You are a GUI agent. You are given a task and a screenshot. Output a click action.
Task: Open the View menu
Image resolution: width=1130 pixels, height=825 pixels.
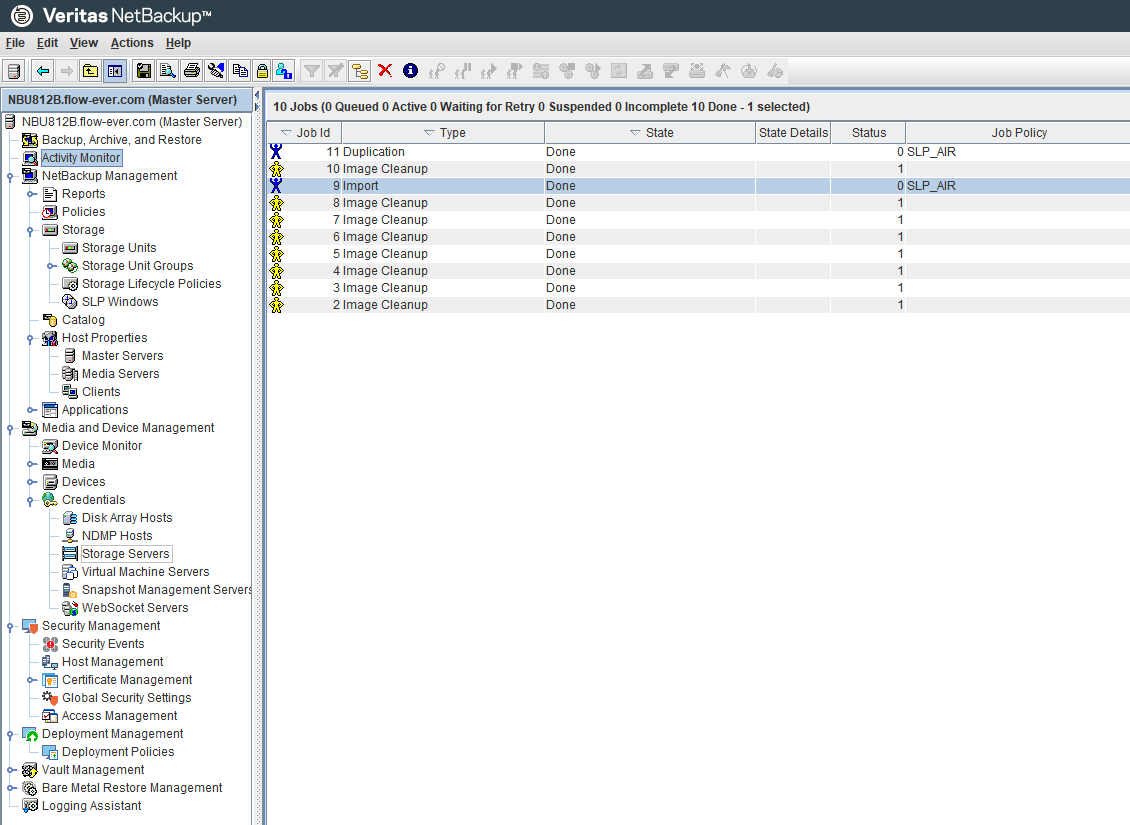tap(84, 43)
